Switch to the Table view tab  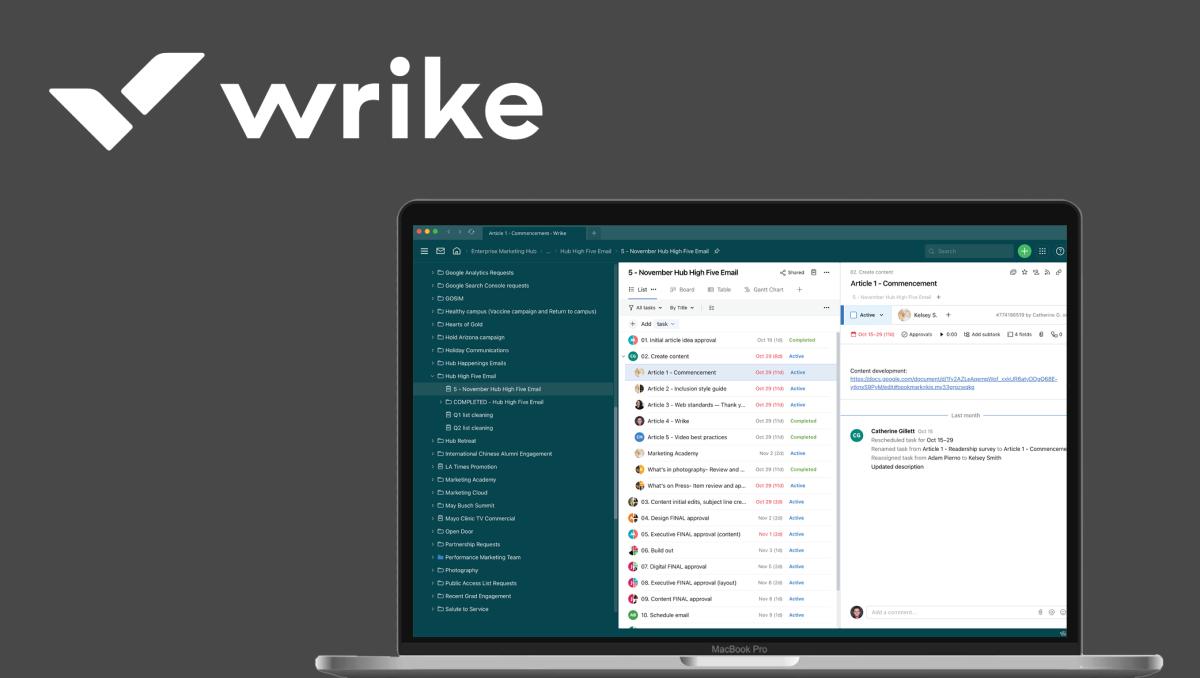tap(718, 290)
